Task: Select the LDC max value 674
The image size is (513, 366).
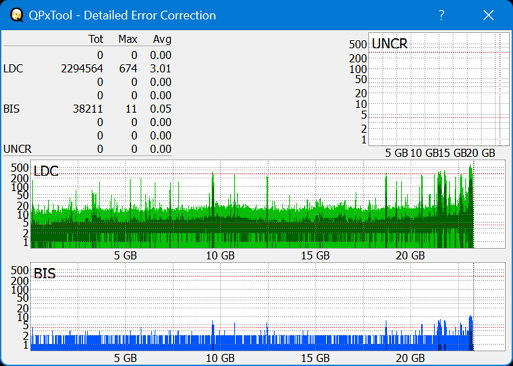Action: click(128, 69)
